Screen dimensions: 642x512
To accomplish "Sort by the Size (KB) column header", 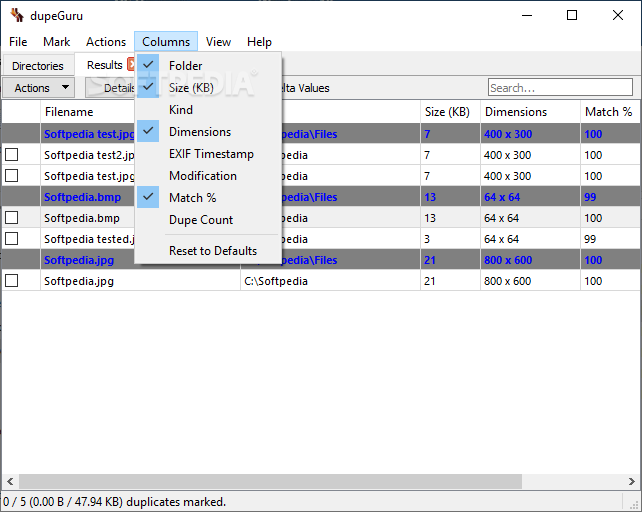I will coord(450,112).
